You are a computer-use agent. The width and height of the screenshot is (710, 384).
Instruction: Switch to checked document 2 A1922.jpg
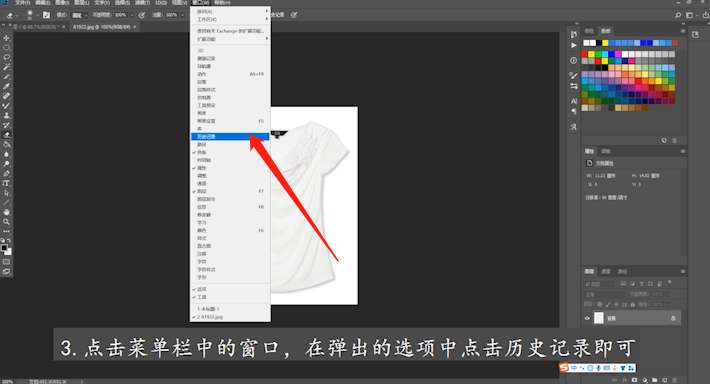click(x=230, y=317)
